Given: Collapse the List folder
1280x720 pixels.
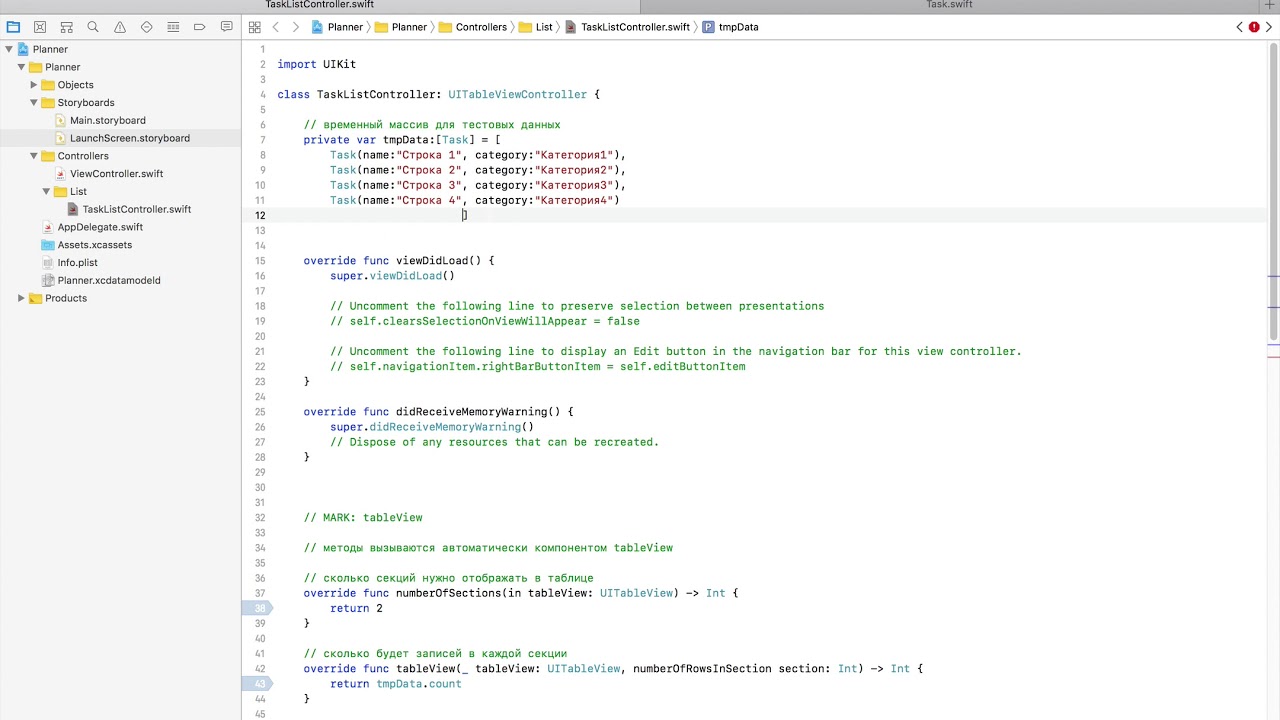Looking at the screenshot, I should coord(46,191).
